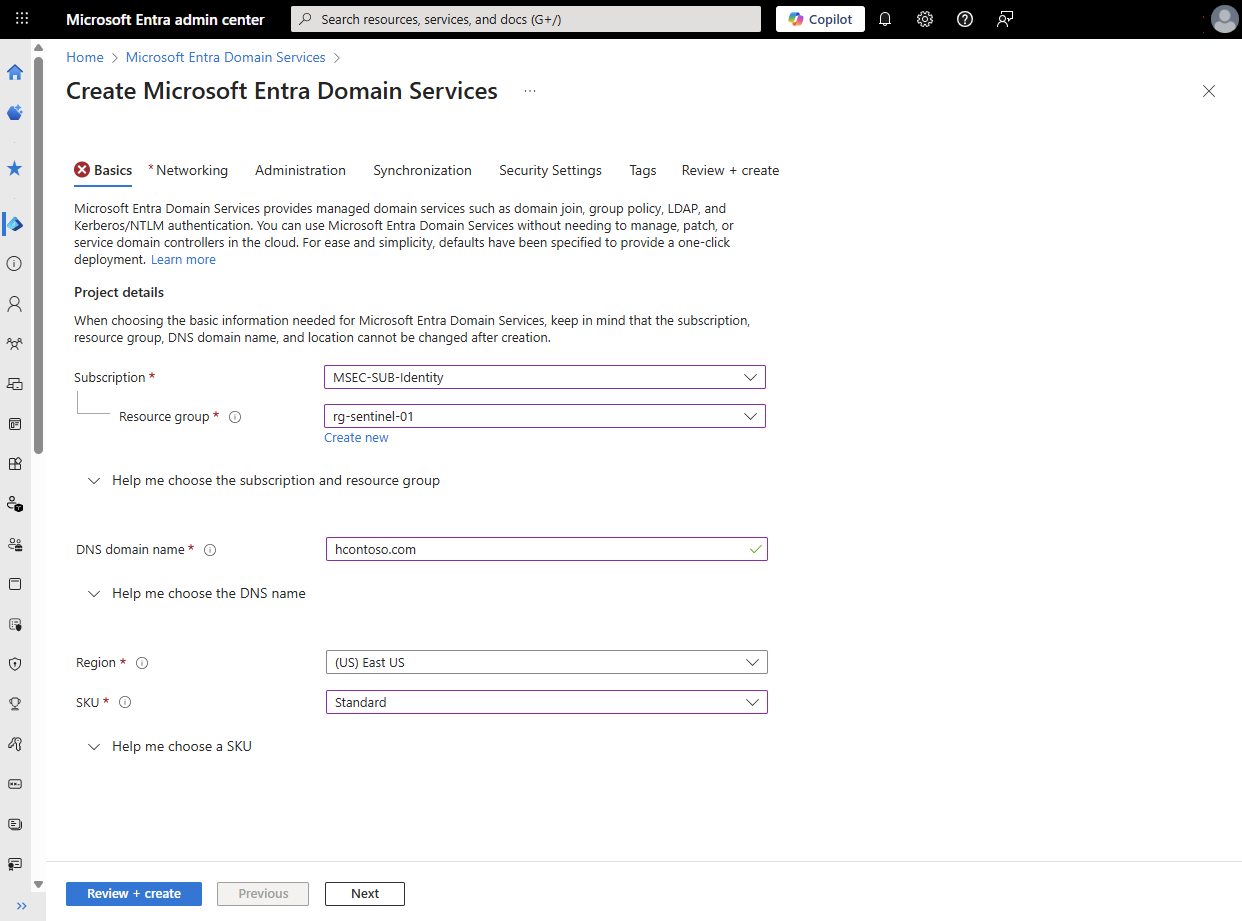Open the notifications bell
Viewport: 1242px width, 921px height.
(x=885, y=18)
